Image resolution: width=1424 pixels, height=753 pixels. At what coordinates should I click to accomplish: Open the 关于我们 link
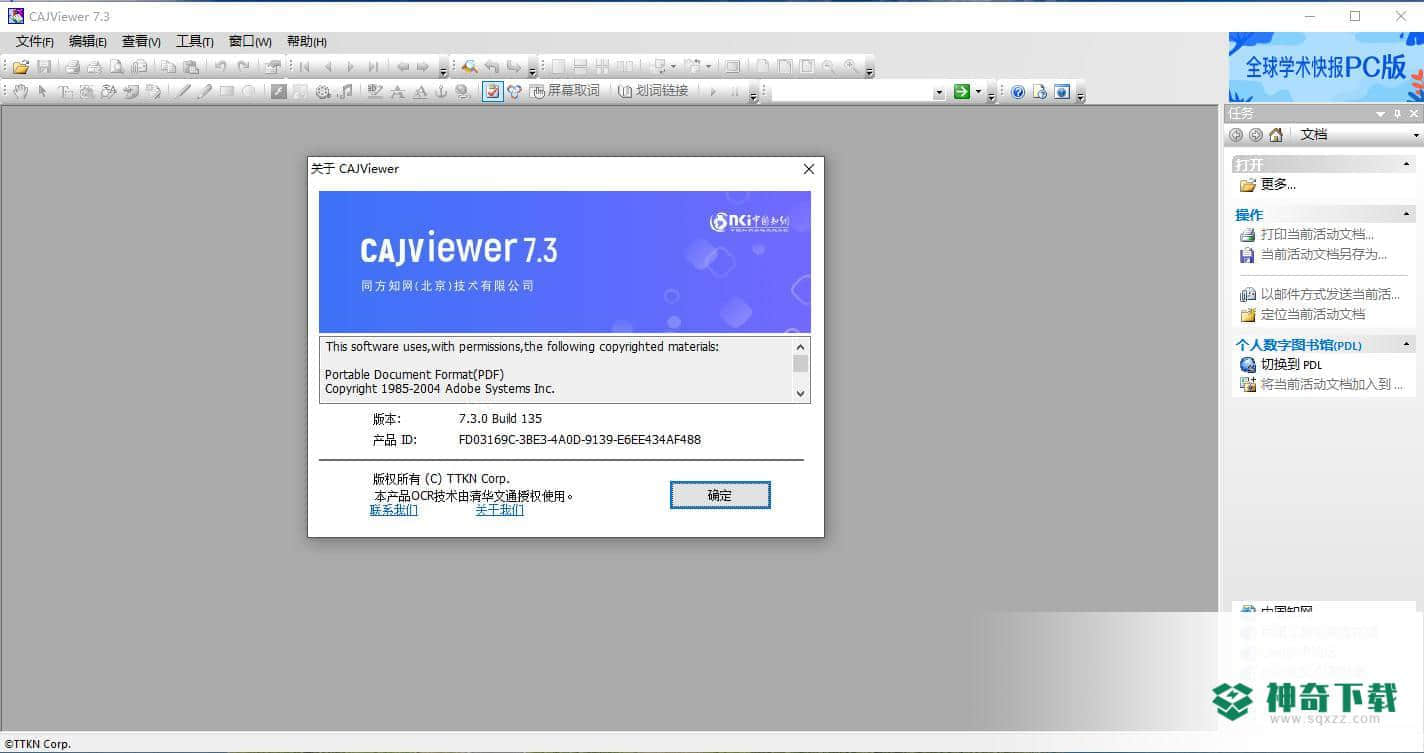point(499,510)
